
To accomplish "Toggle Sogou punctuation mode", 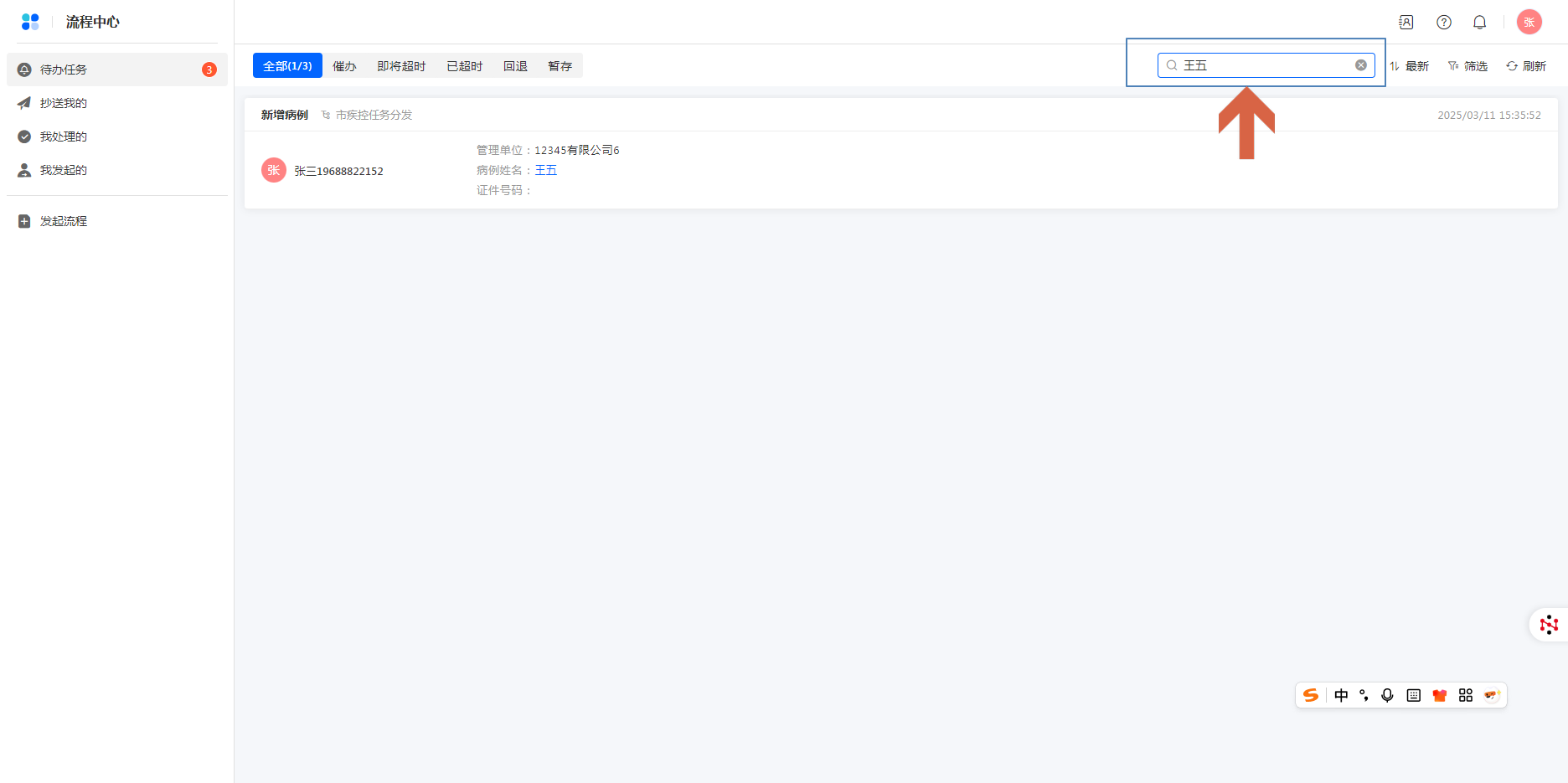I will coord(1364,695).
